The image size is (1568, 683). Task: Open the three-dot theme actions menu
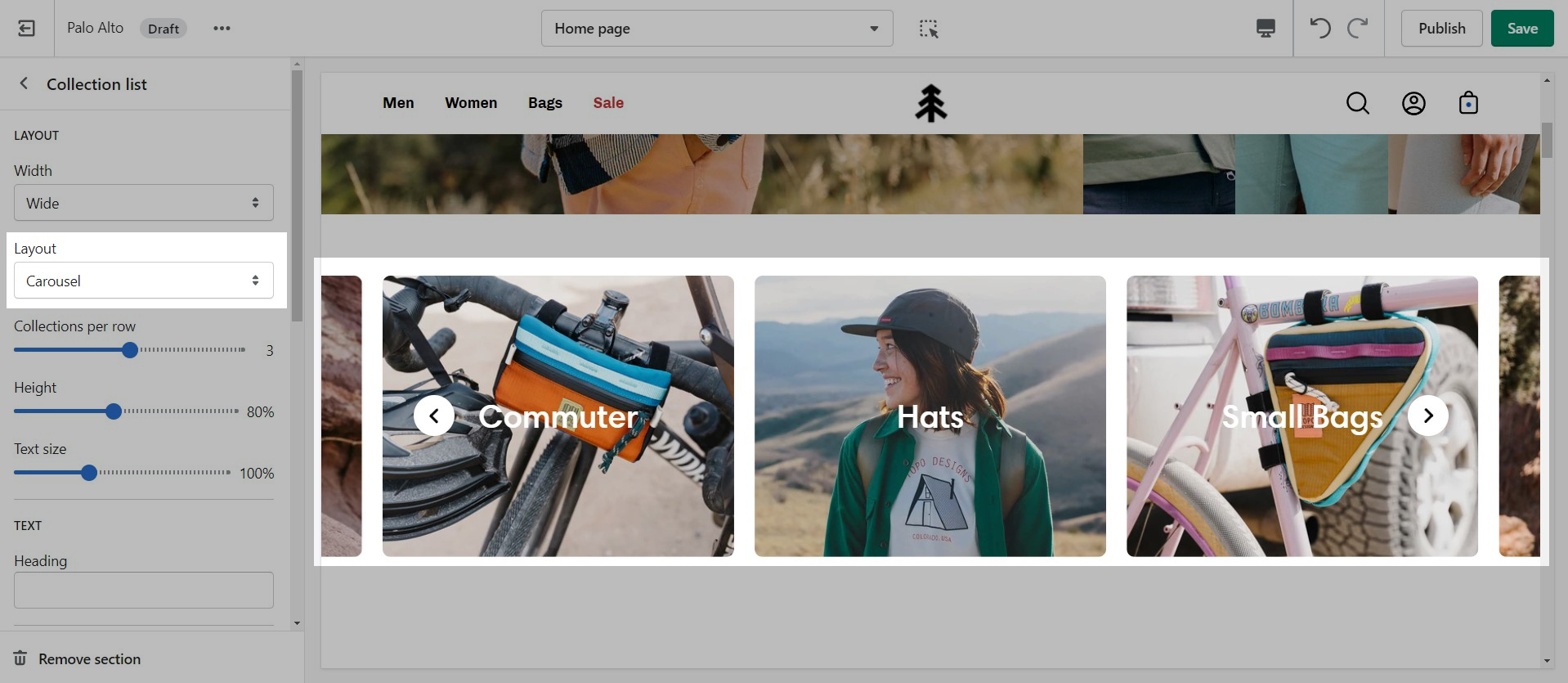[222, 29]
